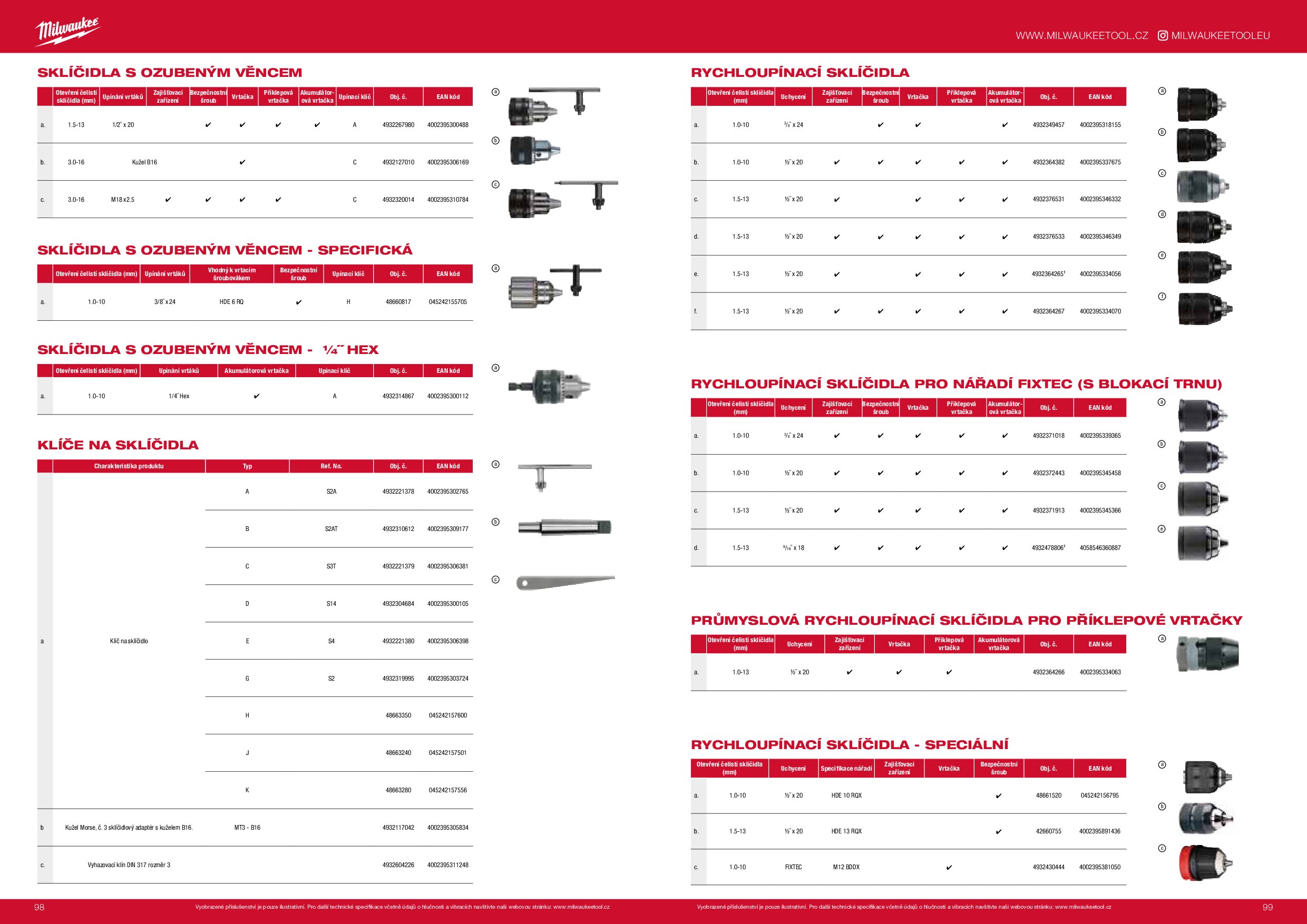Open the milwaukeetool.cz link in page 98 footer
Screen dimensions: 1307x924
click(x=581, y=907)
